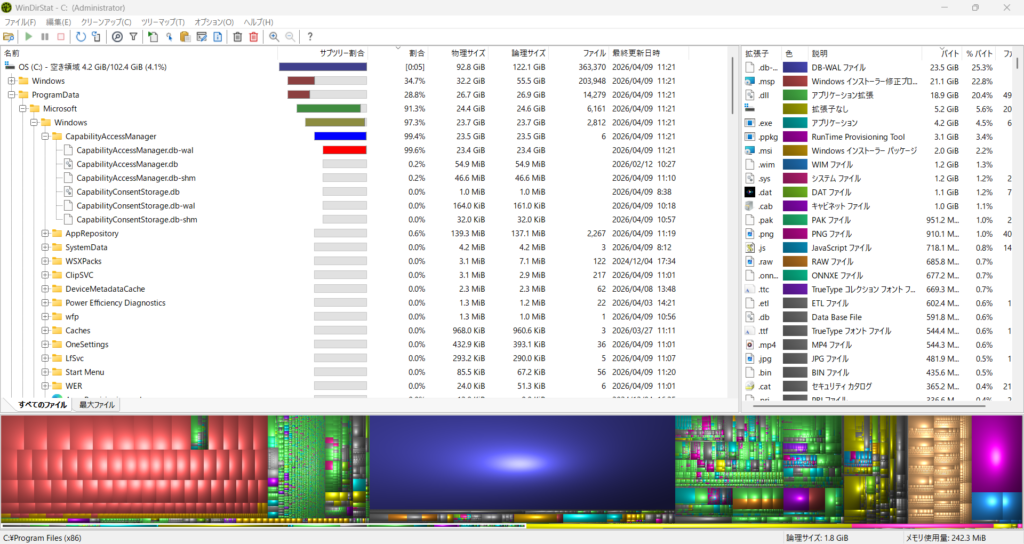Sort by 物理サイズ column header
This screenshot has height=544, width=1024.
[x=466, y=52]
